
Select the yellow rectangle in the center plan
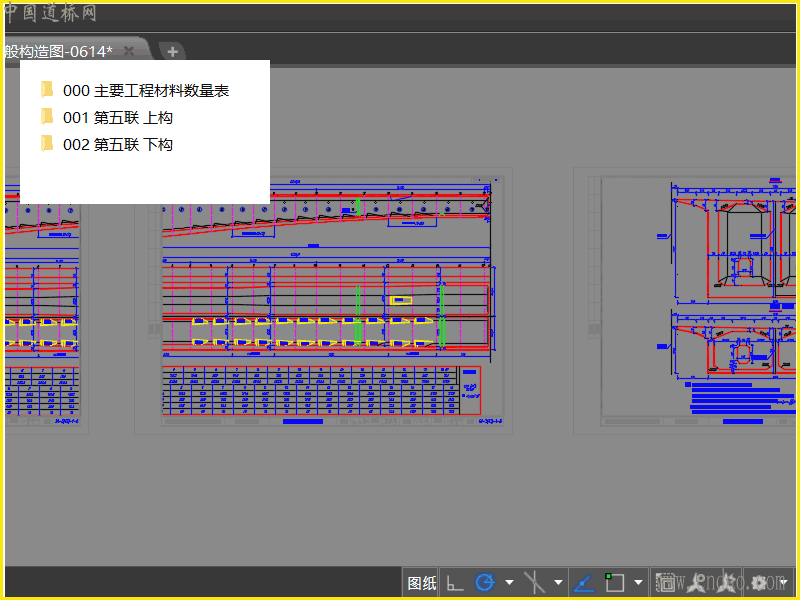pyautogui.click(x=401, y=300)
